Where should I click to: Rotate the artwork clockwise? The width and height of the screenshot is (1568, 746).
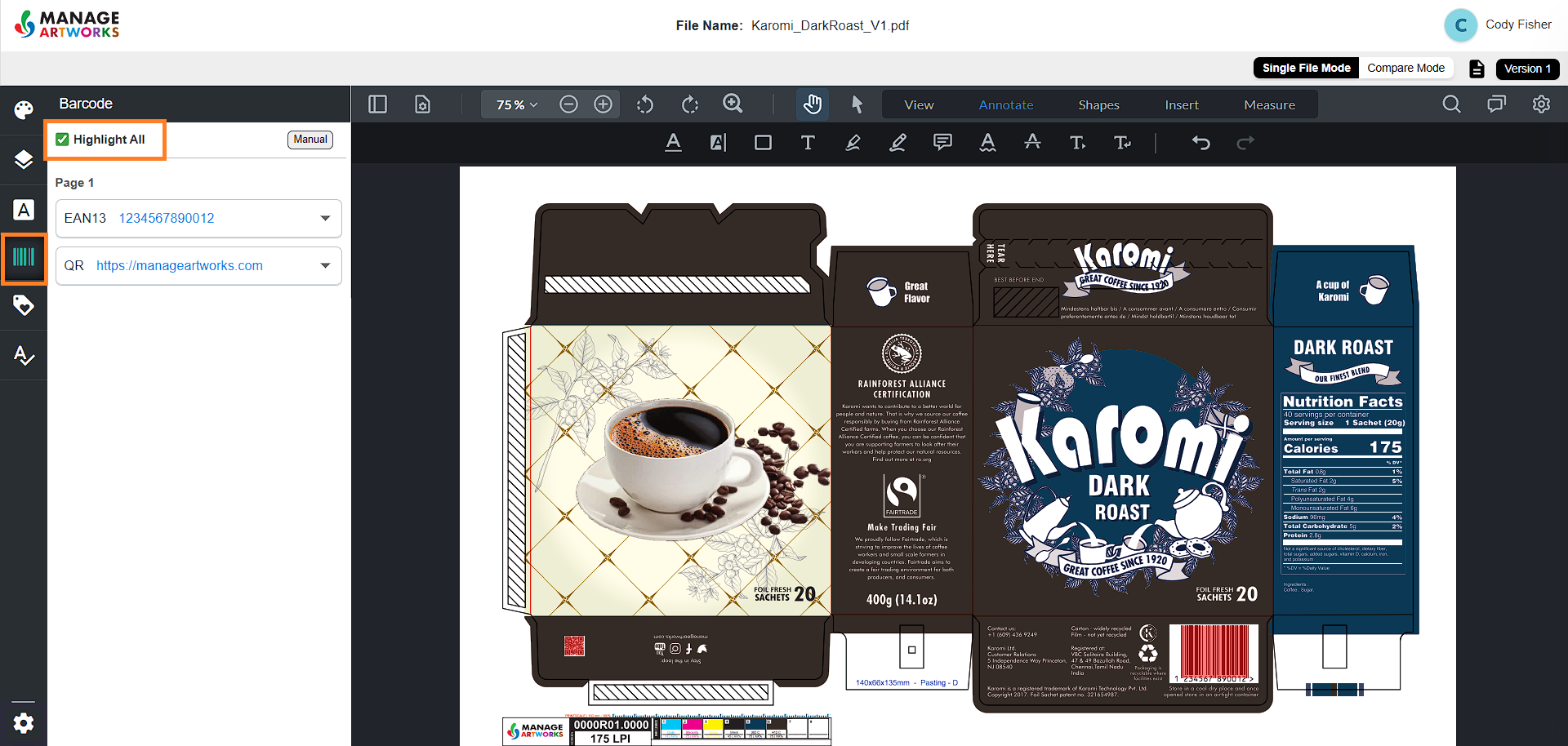point(690,104)
